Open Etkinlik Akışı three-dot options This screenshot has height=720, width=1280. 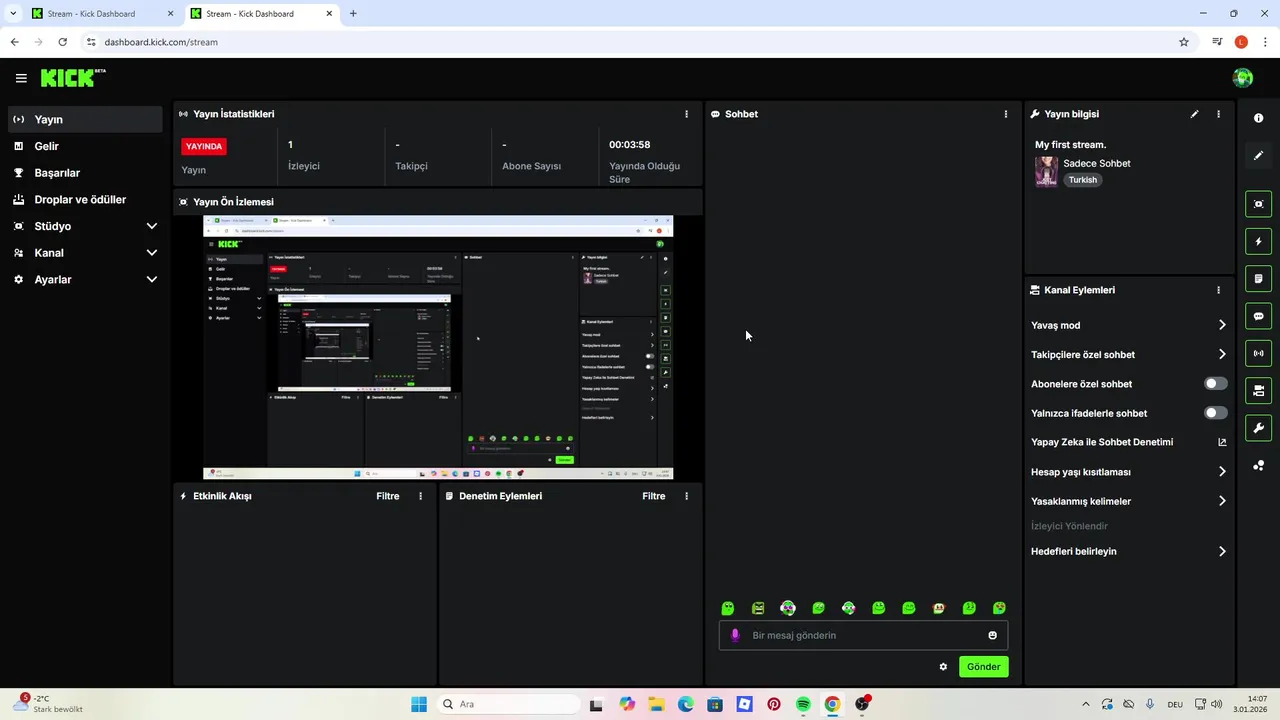coord(420,496)
